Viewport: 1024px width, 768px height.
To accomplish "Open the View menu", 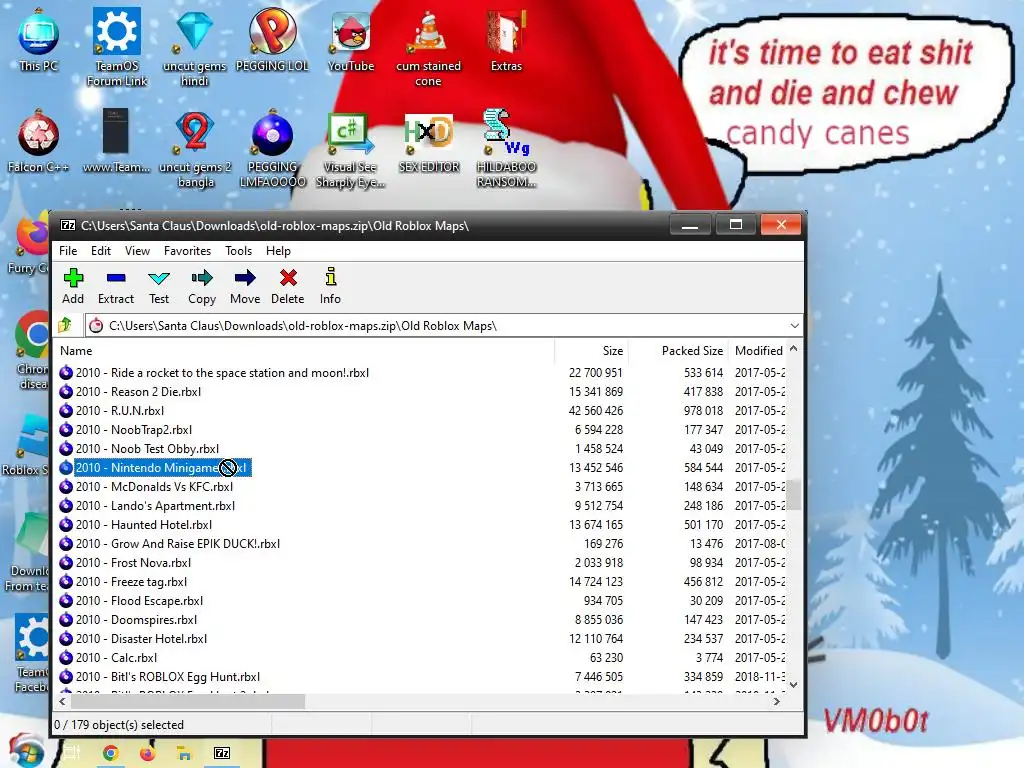I will [x=137, y=251].
